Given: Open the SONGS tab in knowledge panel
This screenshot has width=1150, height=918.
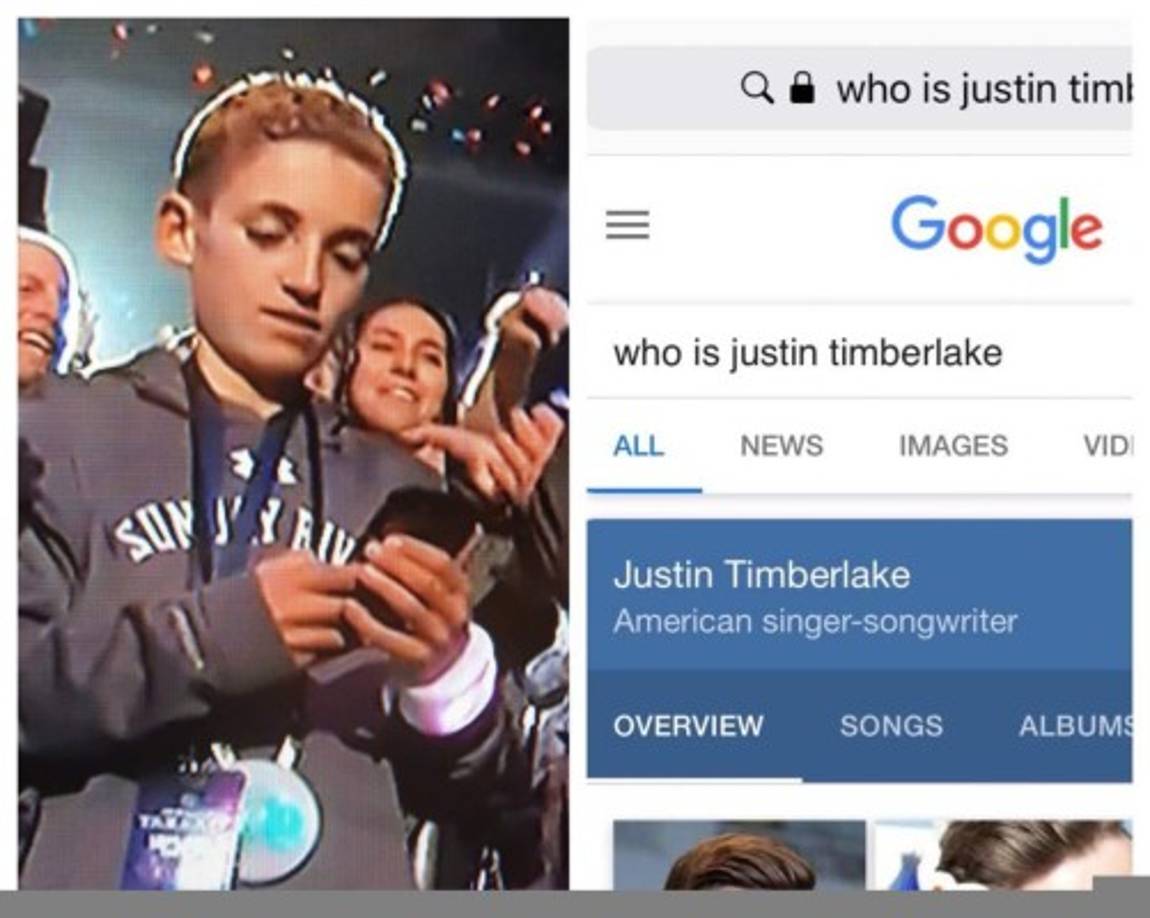Looking at the screenshot, I should tap(891, 725).
